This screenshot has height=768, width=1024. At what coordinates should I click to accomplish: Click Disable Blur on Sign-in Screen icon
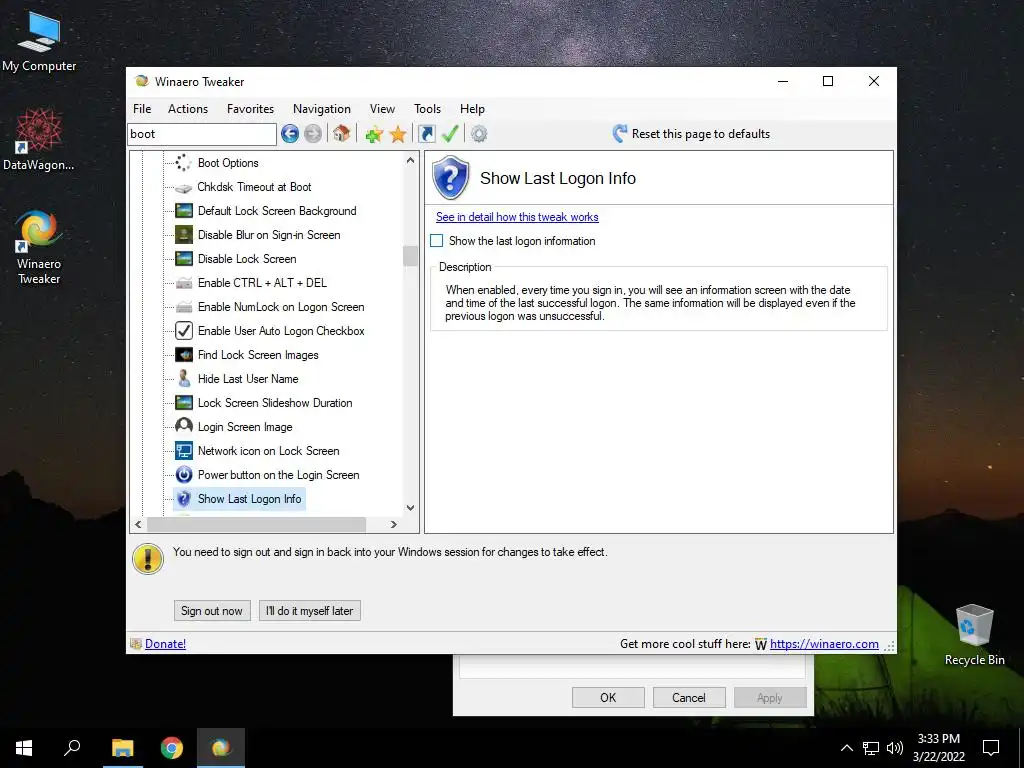[x=184, y=234]
